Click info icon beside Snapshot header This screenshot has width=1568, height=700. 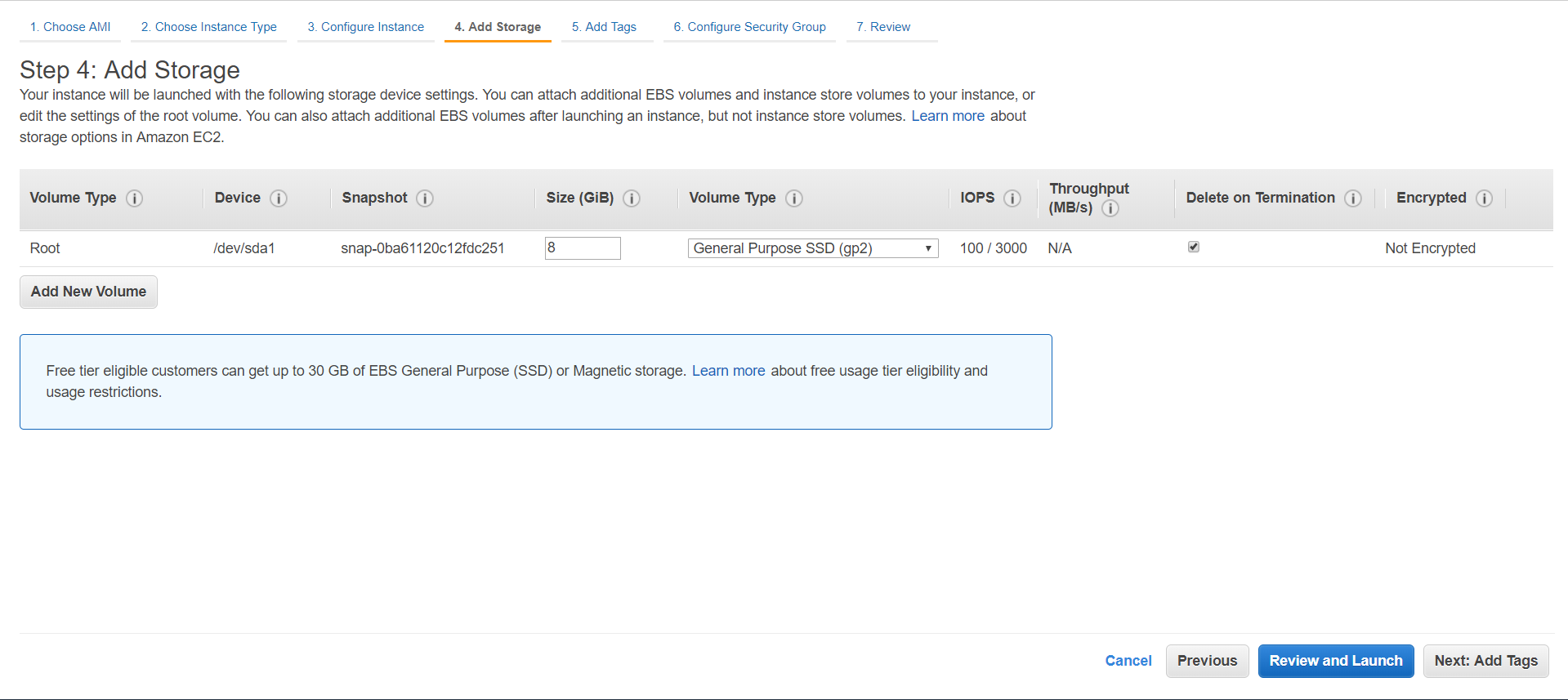click(425, 198)
